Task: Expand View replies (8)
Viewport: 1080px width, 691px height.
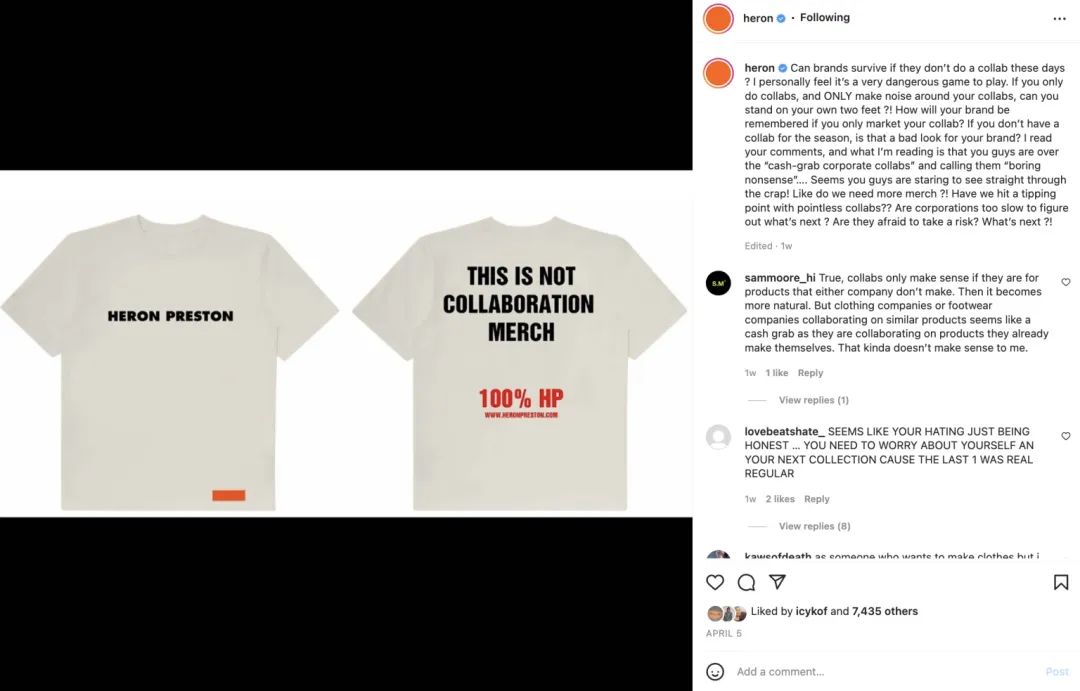Action: (814, 526)
